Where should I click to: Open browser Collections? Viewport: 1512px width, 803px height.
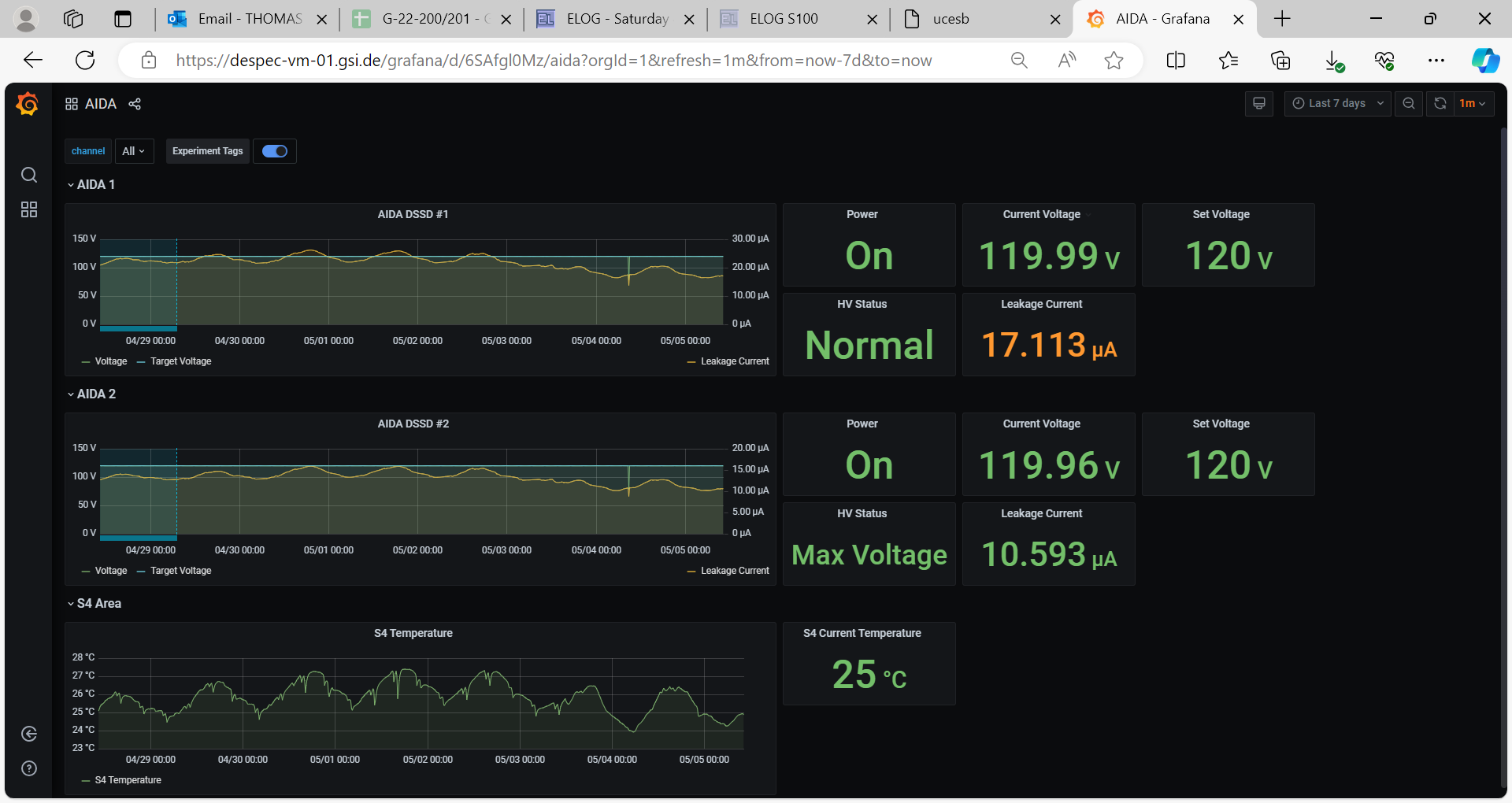click(x=1280, y=61)
